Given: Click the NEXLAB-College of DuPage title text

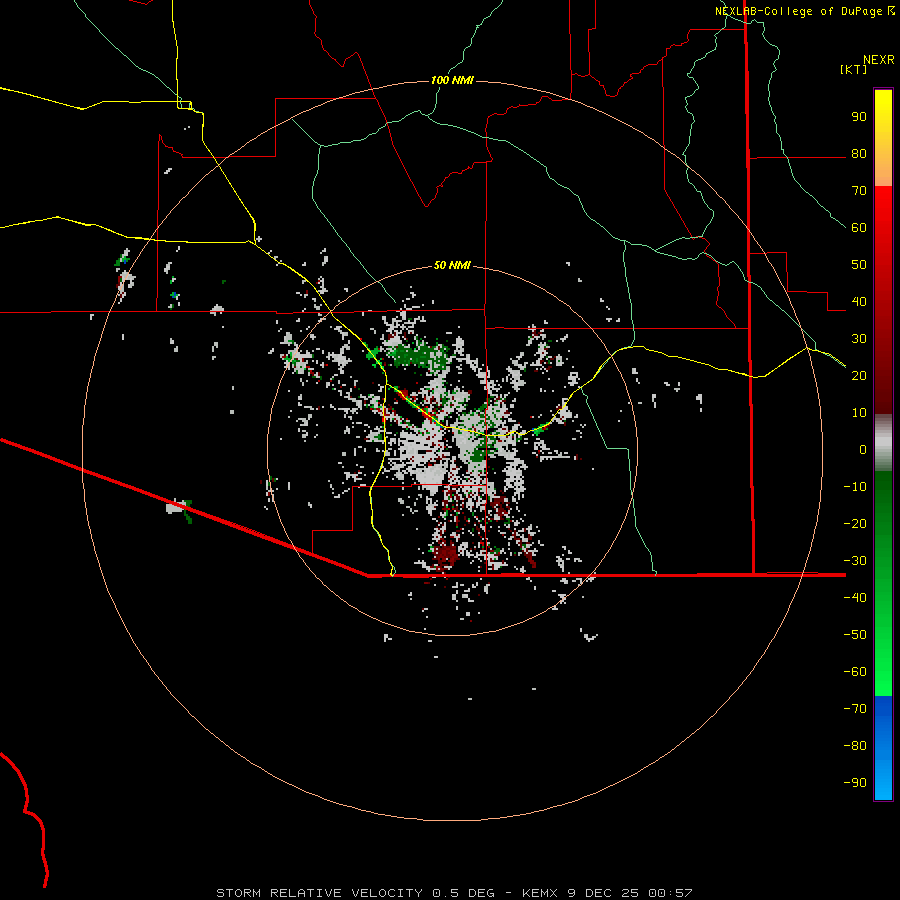Looking at the screenshot, I should 798,11.
